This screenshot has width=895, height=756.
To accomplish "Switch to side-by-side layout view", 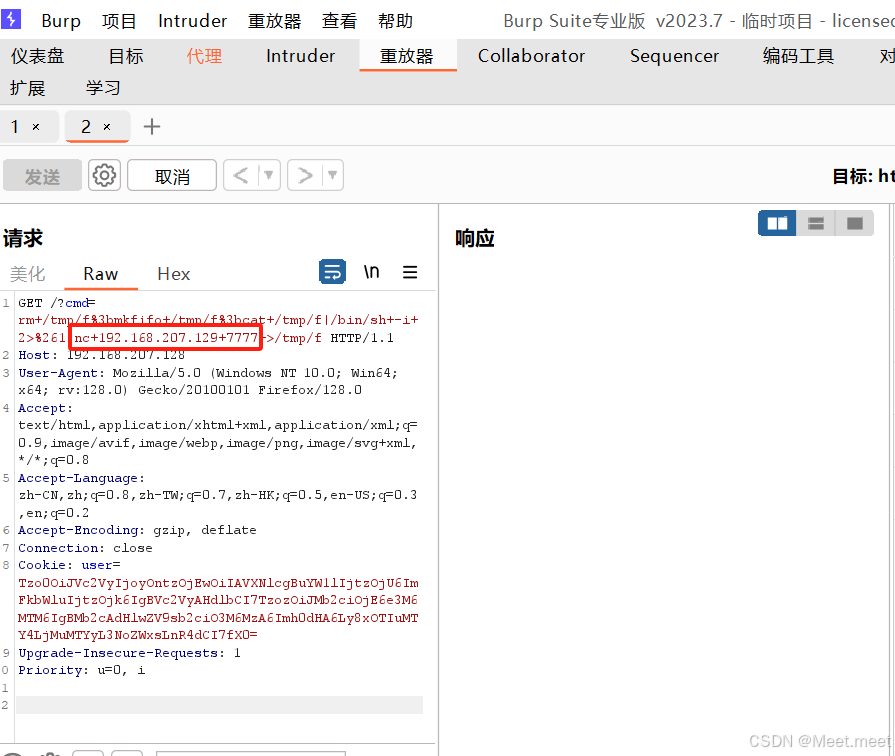I will (x=777, y=223).
